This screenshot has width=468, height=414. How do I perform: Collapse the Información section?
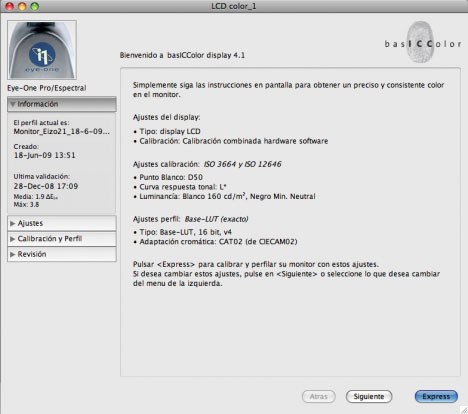(62, 104)
